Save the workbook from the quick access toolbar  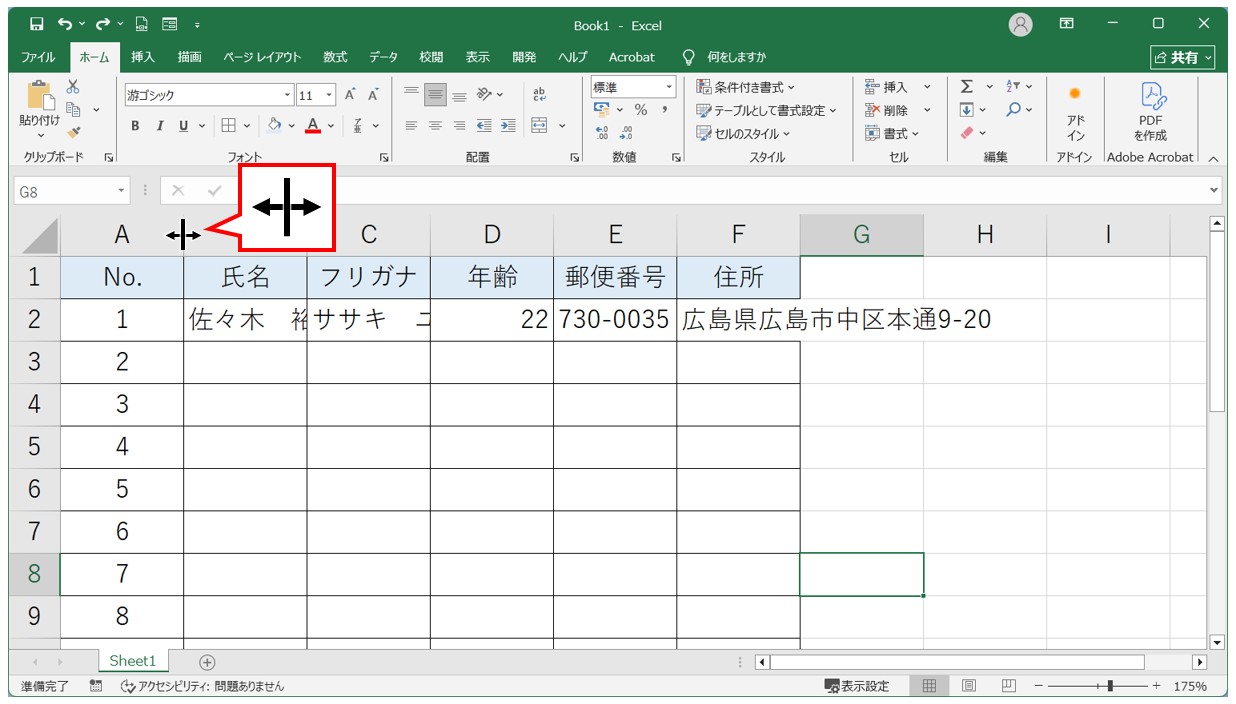(x=36, y=24)
